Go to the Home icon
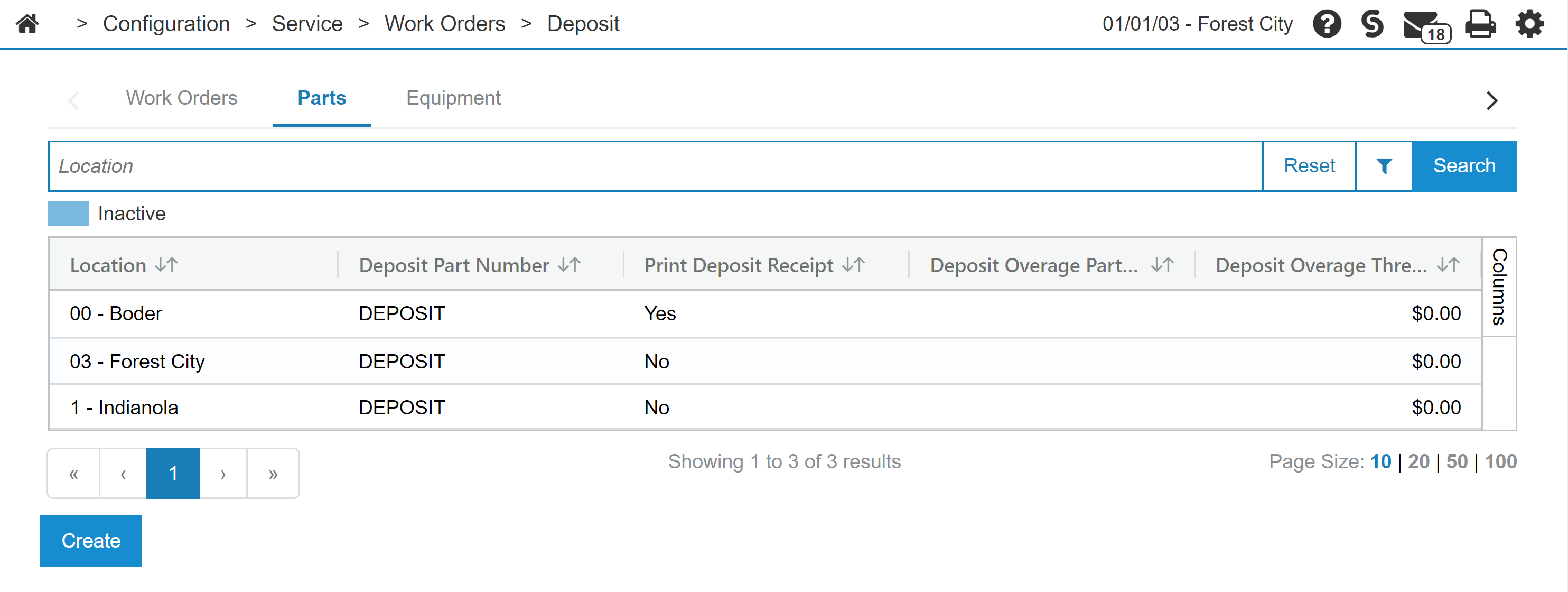The height and width of the screenshot is (592, 1568). 27,24
